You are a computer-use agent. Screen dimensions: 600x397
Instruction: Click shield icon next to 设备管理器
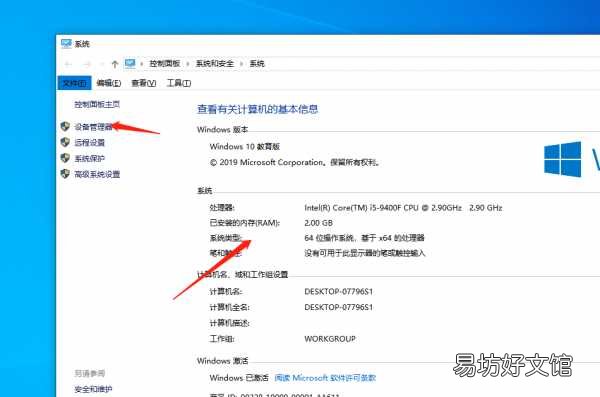[65, 126]
